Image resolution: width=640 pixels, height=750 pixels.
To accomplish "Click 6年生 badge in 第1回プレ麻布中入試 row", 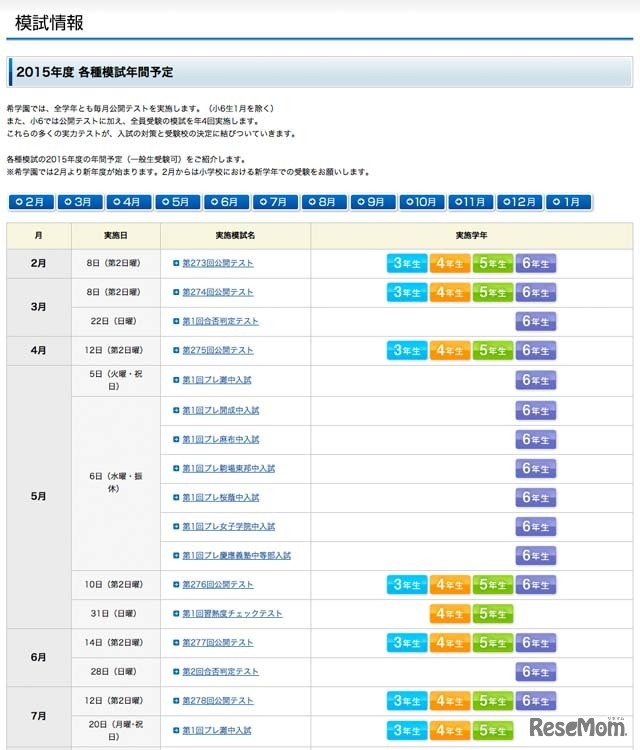I will tap(536, 439).
